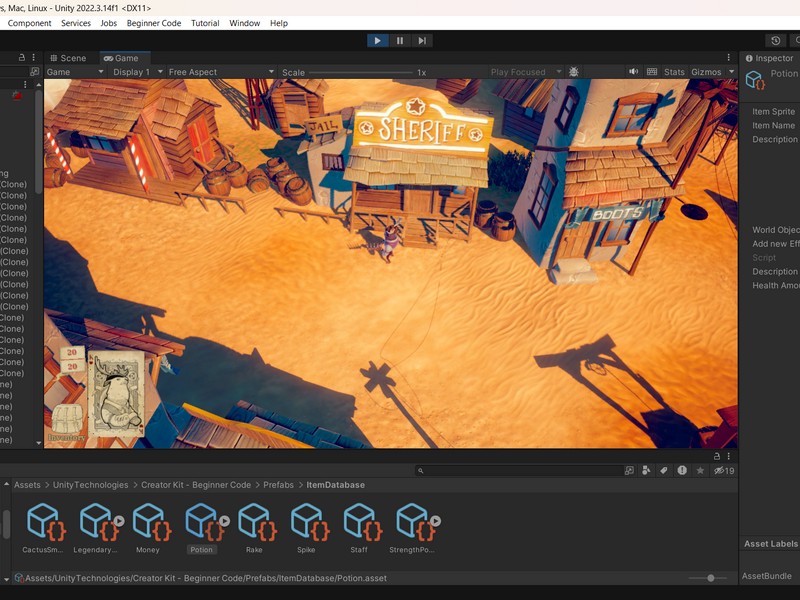This screenshot has height=600, width=800.
Task: Open the Inspector tab
Action: click(x=769, y=58)
